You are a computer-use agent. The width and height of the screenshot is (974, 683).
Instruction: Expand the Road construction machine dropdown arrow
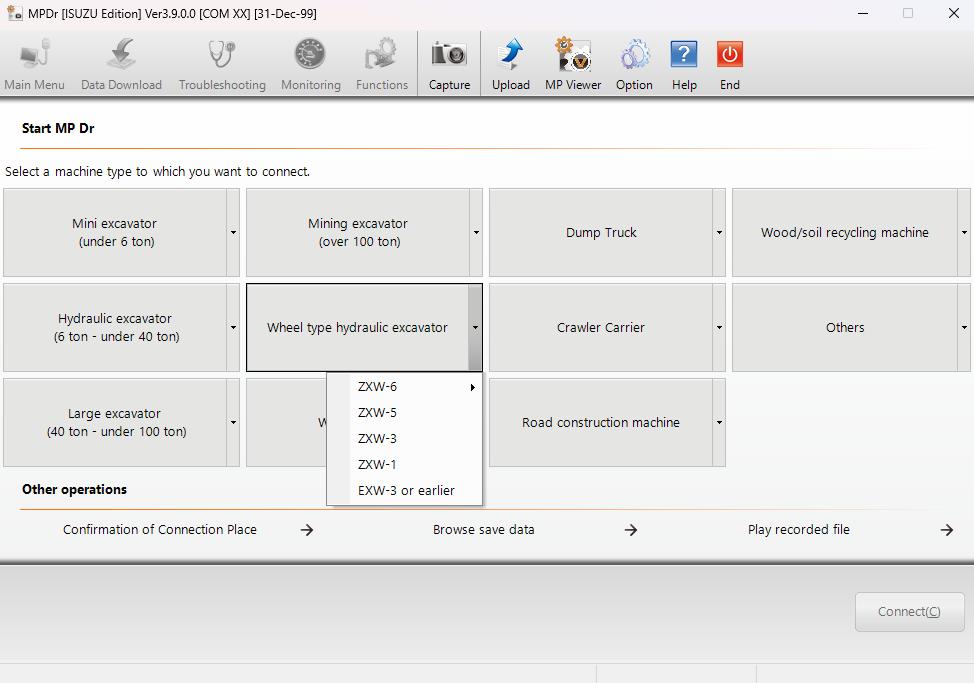pos(719,422)
